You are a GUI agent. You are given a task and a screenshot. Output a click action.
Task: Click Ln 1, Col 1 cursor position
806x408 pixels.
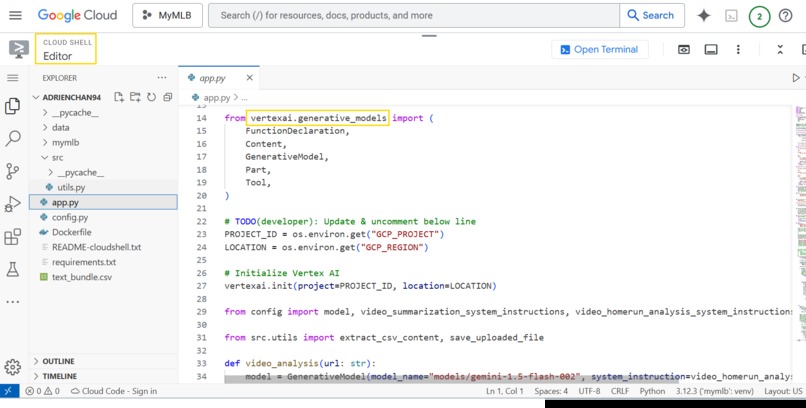[505, 391]
